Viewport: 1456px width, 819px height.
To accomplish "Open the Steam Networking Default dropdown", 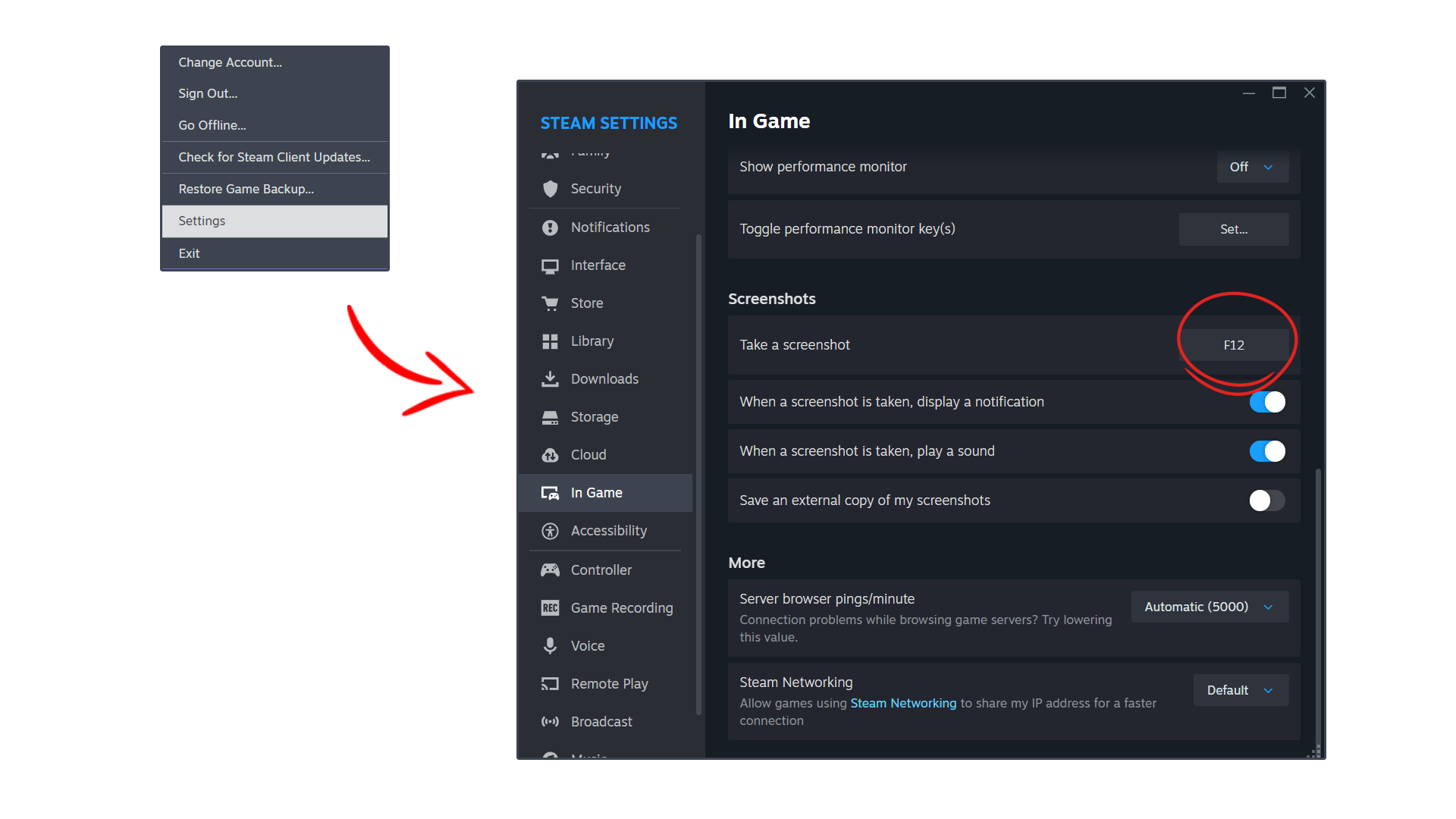I will click(x=1241, y=690).
